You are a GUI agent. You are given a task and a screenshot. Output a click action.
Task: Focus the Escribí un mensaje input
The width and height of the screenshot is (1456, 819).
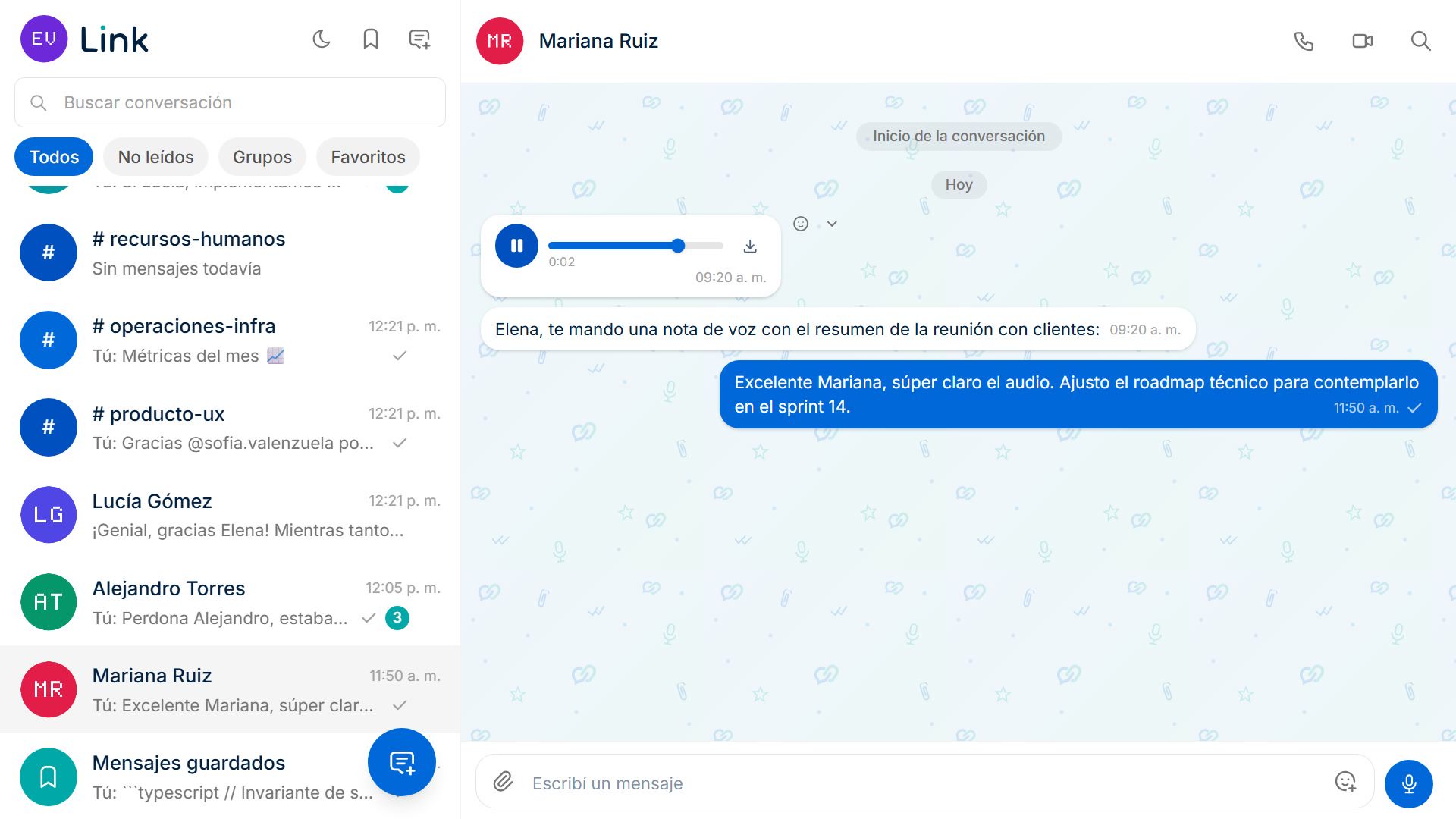925,783
